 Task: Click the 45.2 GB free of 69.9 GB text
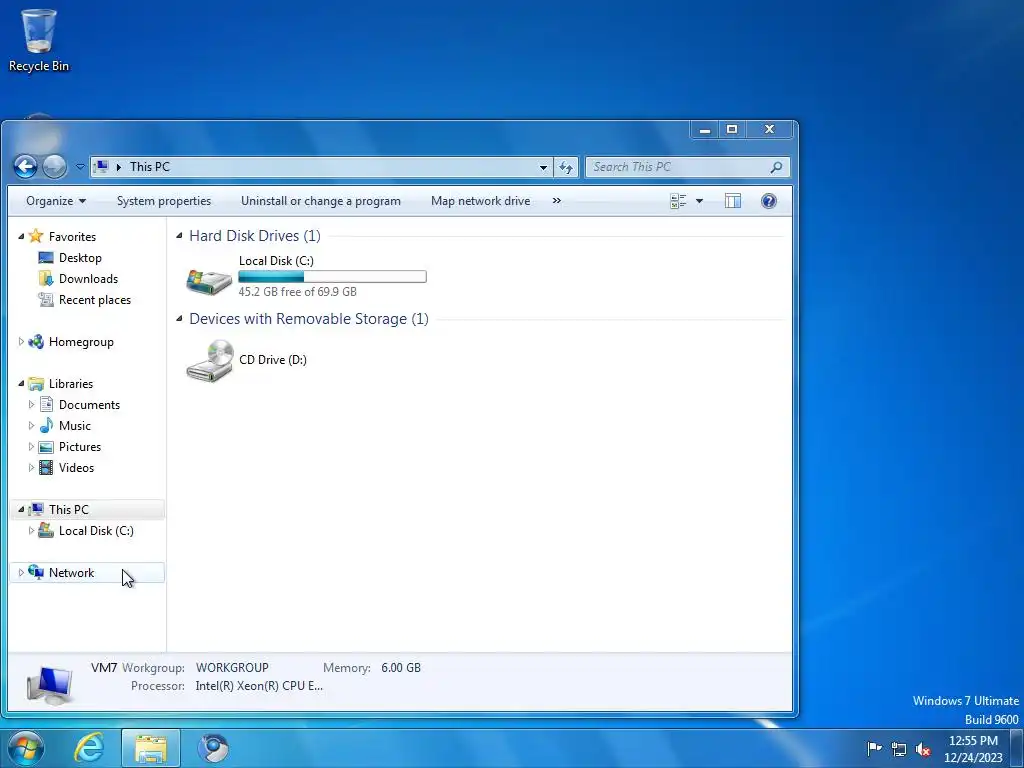298,292
